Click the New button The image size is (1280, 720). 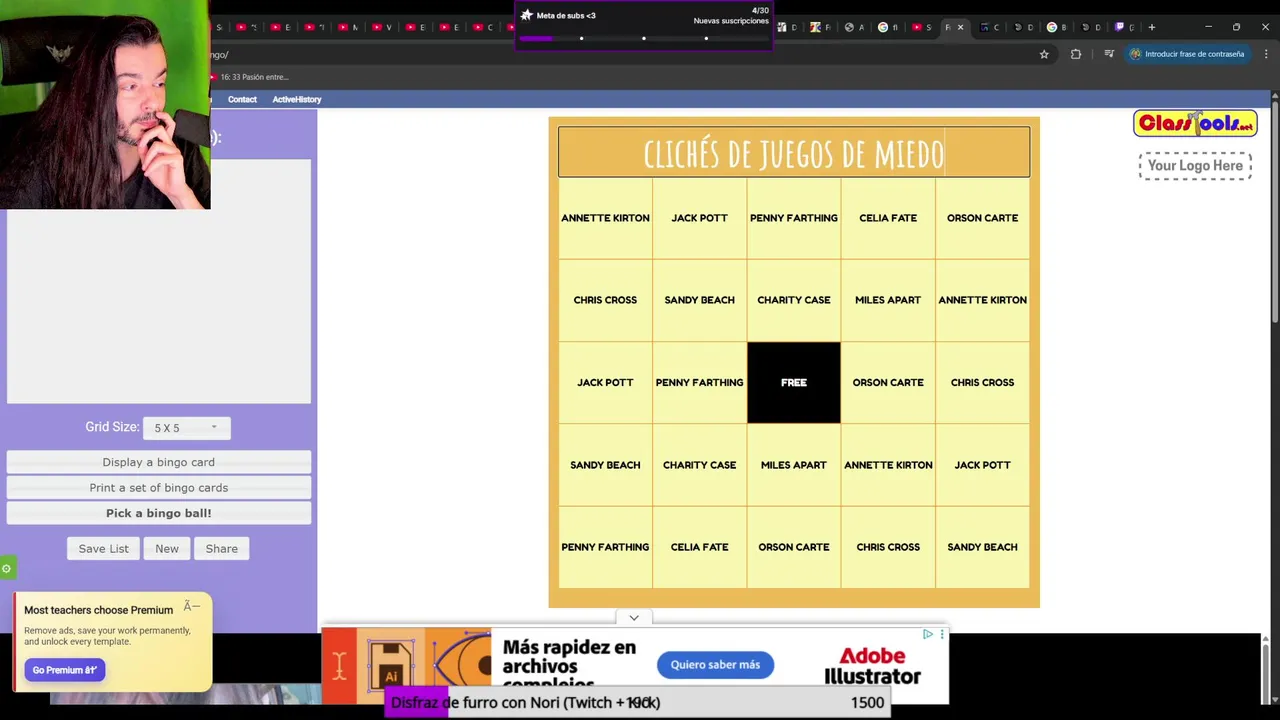[167, 548]
